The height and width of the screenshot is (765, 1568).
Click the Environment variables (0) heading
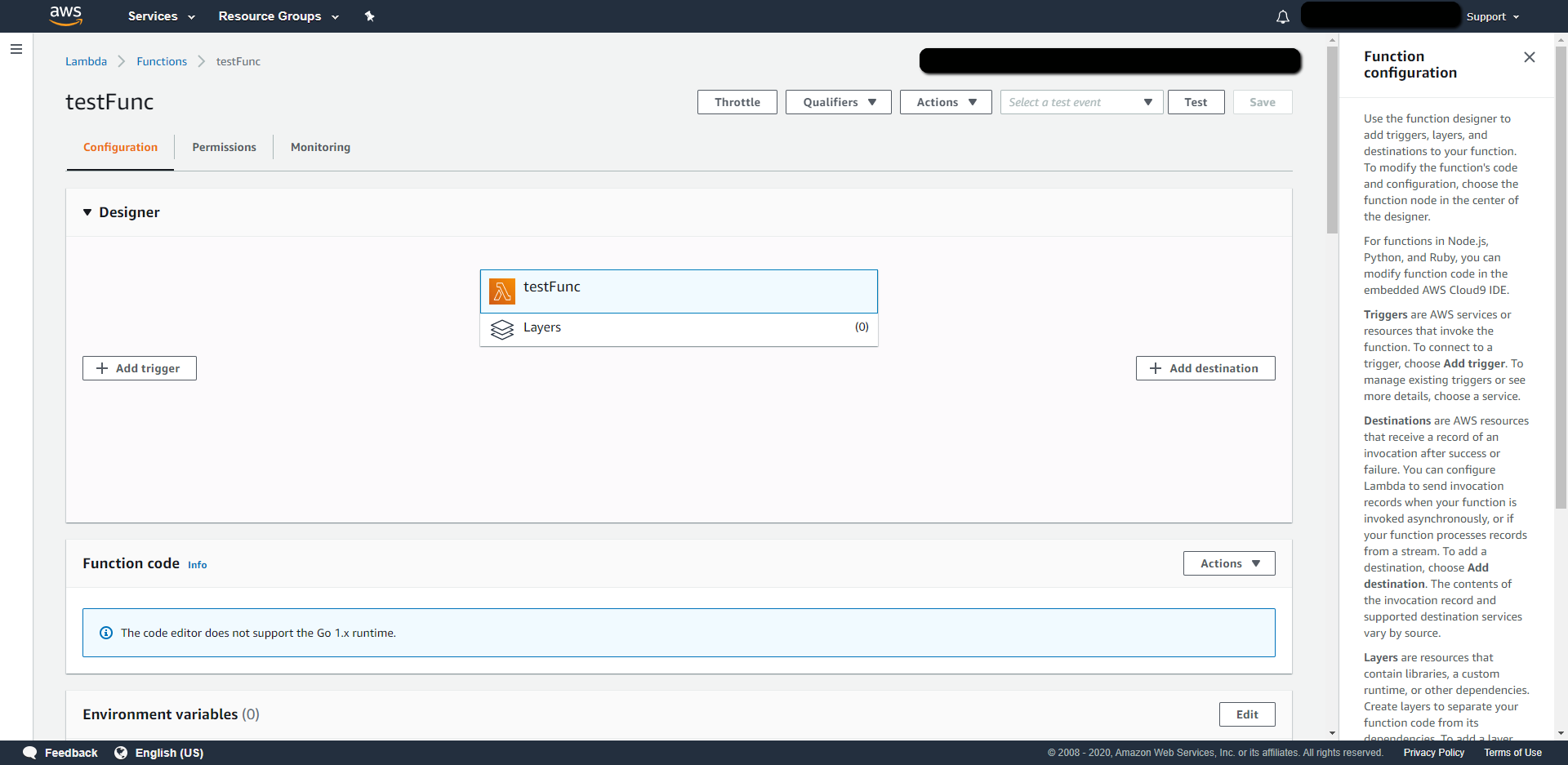tap(171, 714)
